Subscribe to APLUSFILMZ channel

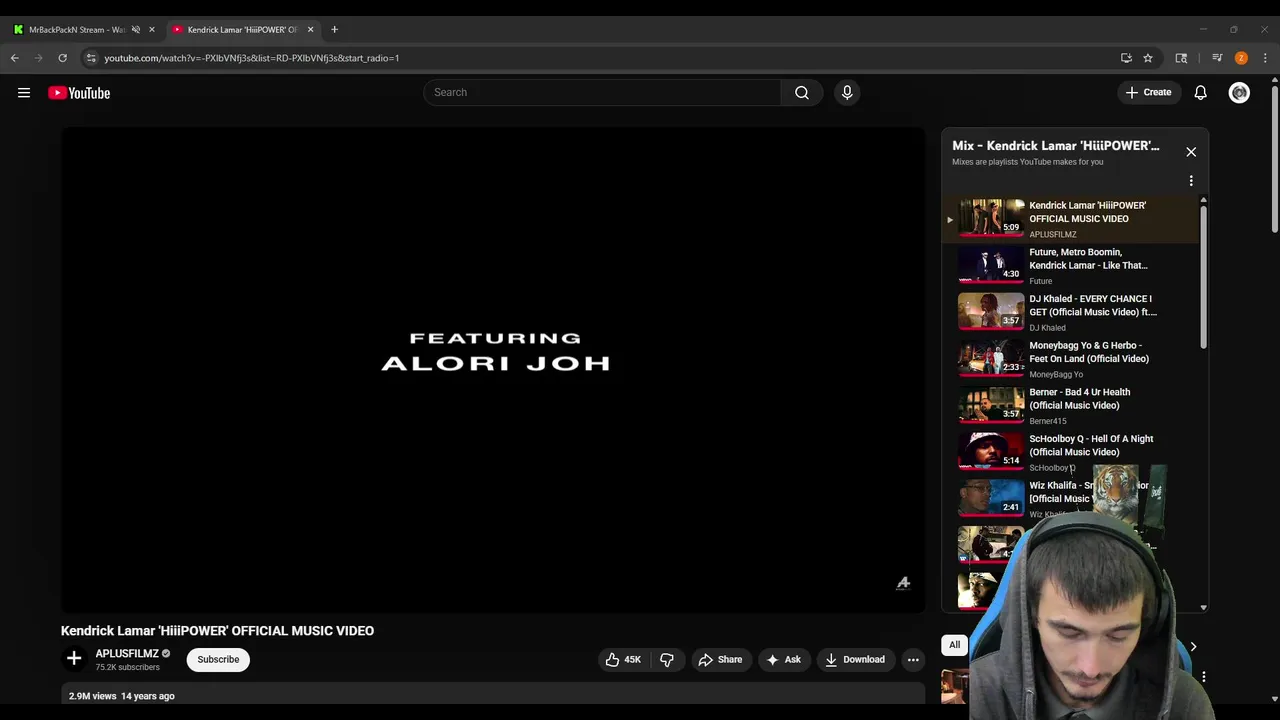[218, 660]
